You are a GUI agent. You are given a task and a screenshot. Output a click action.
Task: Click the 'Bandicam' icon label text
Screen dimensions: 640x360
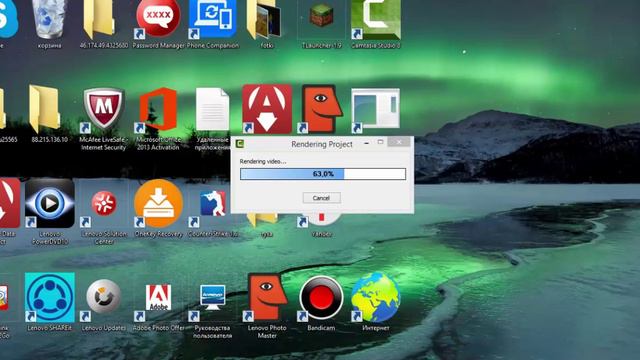321,328
